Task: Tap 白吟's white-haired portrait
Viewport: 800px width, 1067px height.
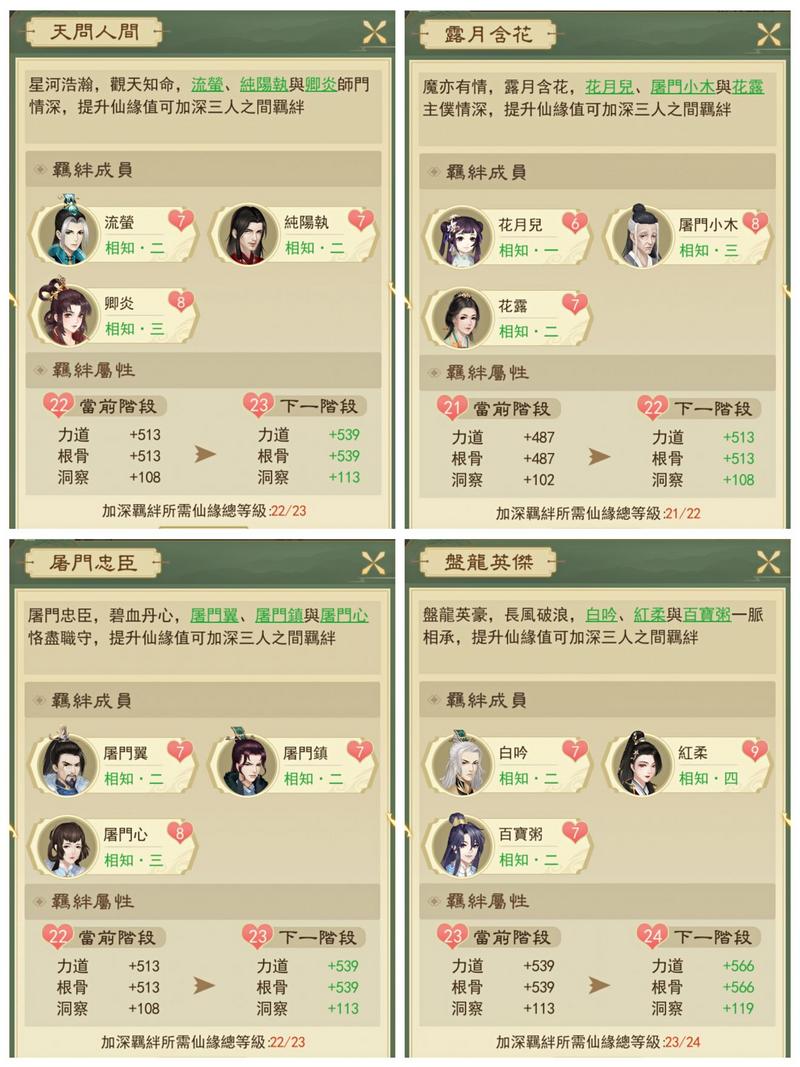Action: pos(458,764)
